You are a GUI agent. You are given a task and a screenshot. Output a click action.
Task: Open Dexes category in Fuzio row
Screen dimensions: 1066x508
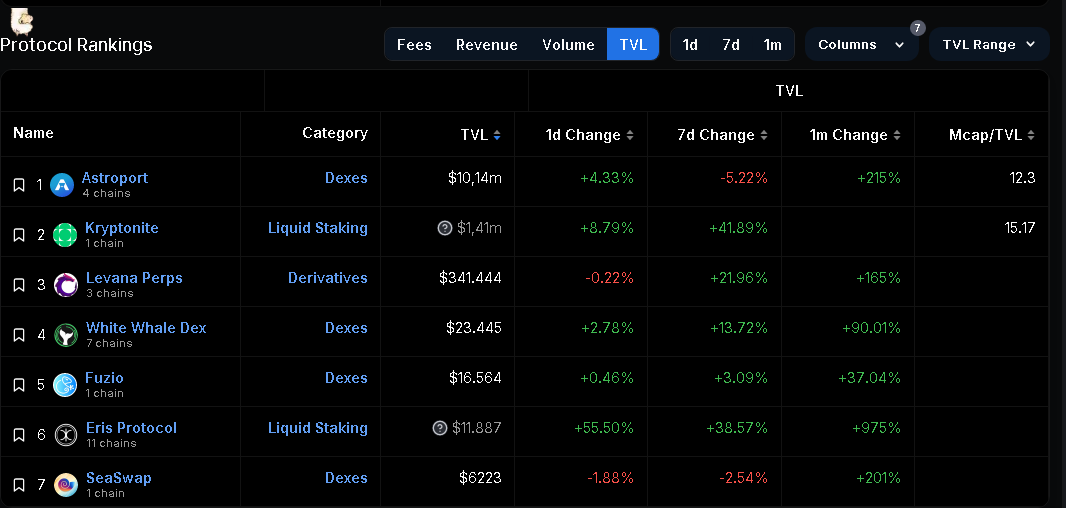click(346, 377)
